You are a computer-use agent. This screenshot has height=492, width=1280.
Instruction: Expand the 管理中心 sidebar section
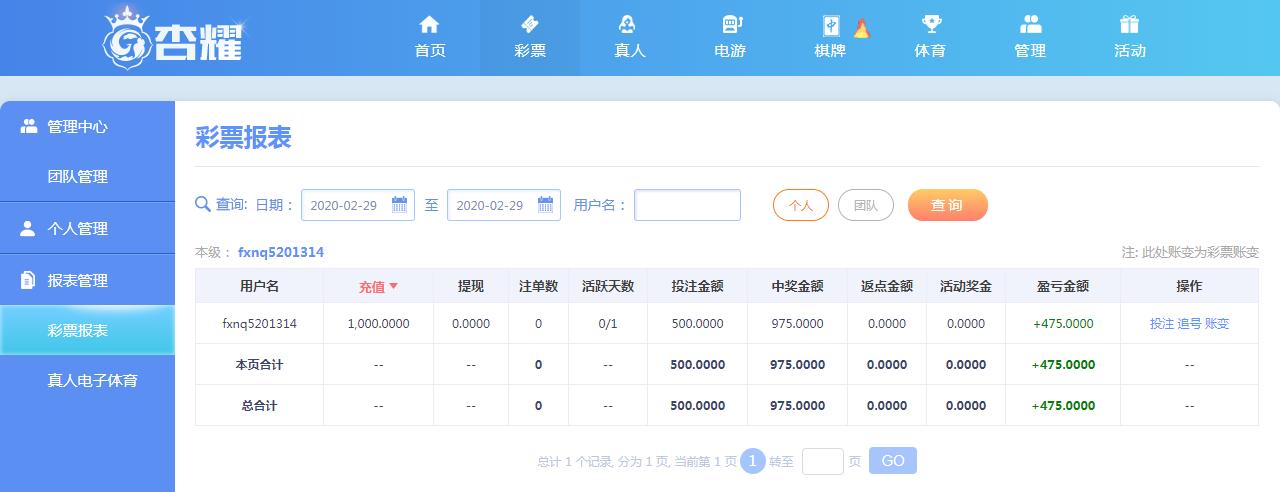click(77, 127)
